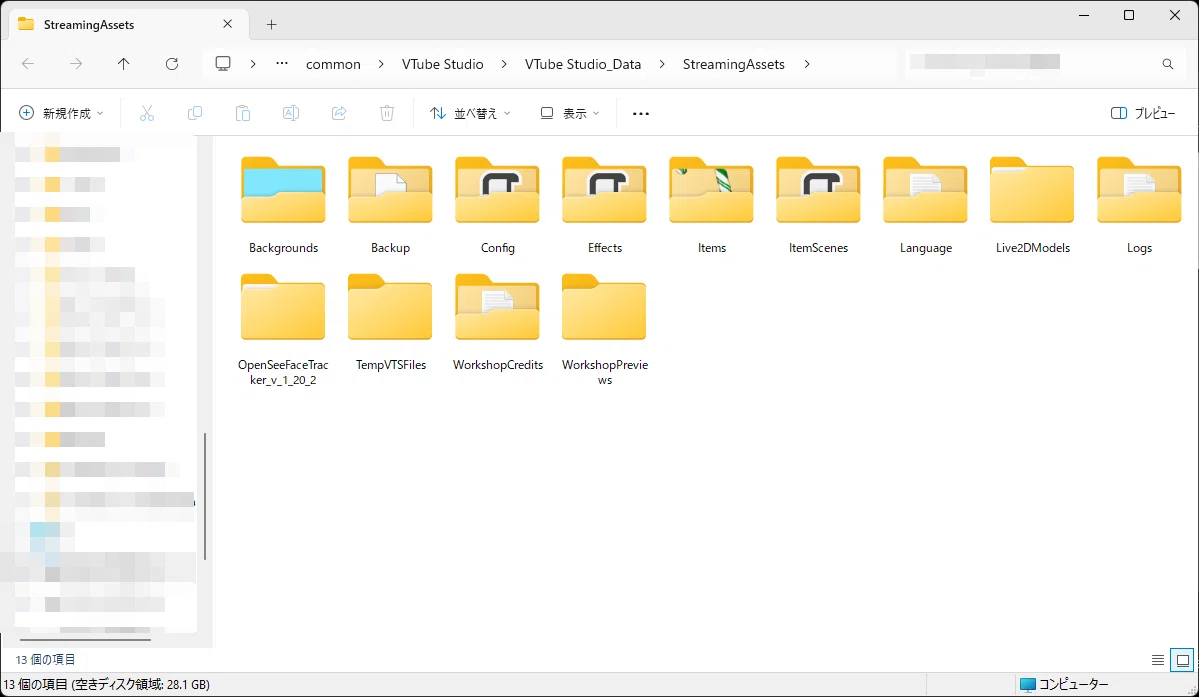Click the navigation pane vertical scrollbar
1199x697 pixels.
coord(205,496)
